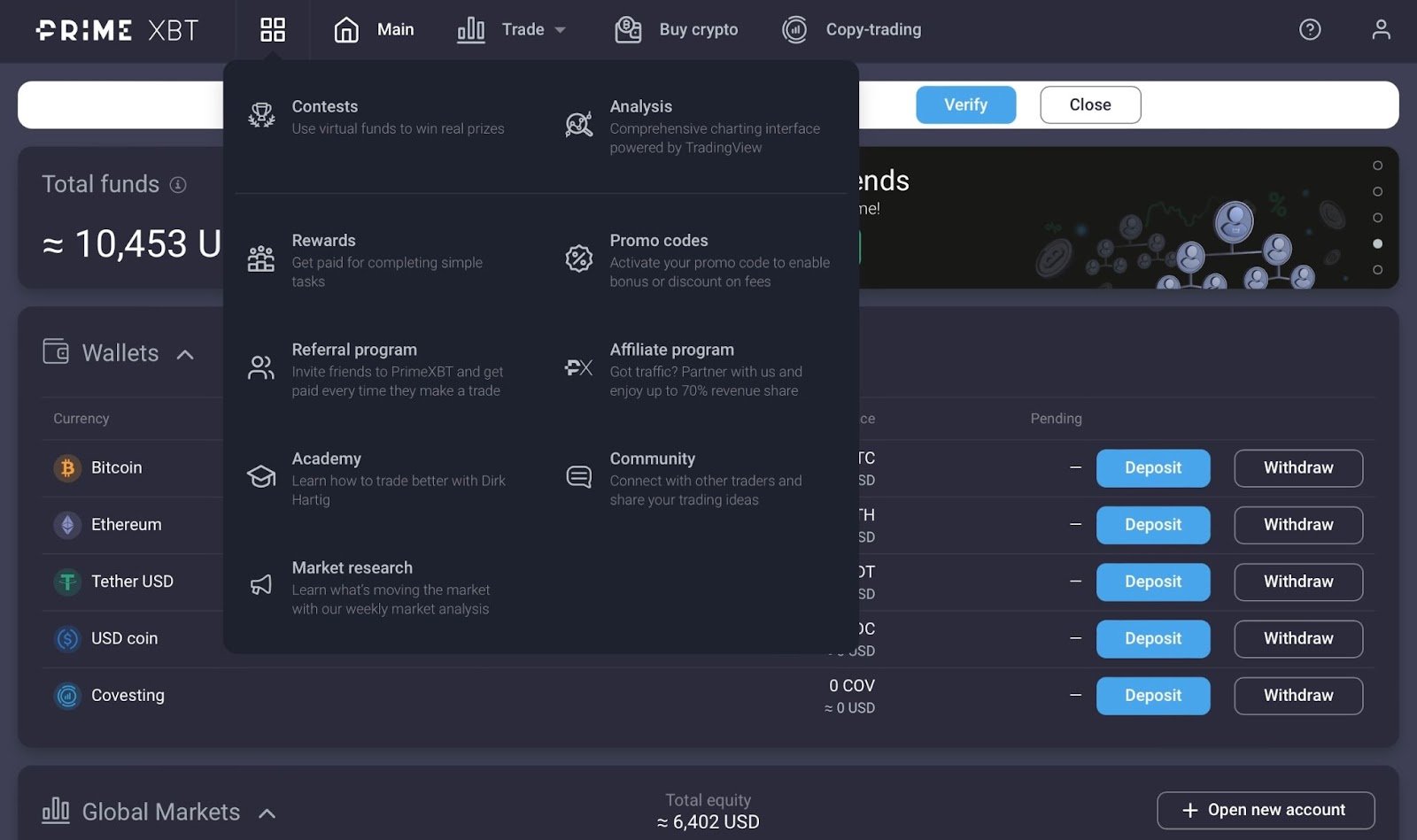The height and width of the screenshot is (840, 1417).
Task: Click the USD coin icon
Action: [x=67, y=638]
